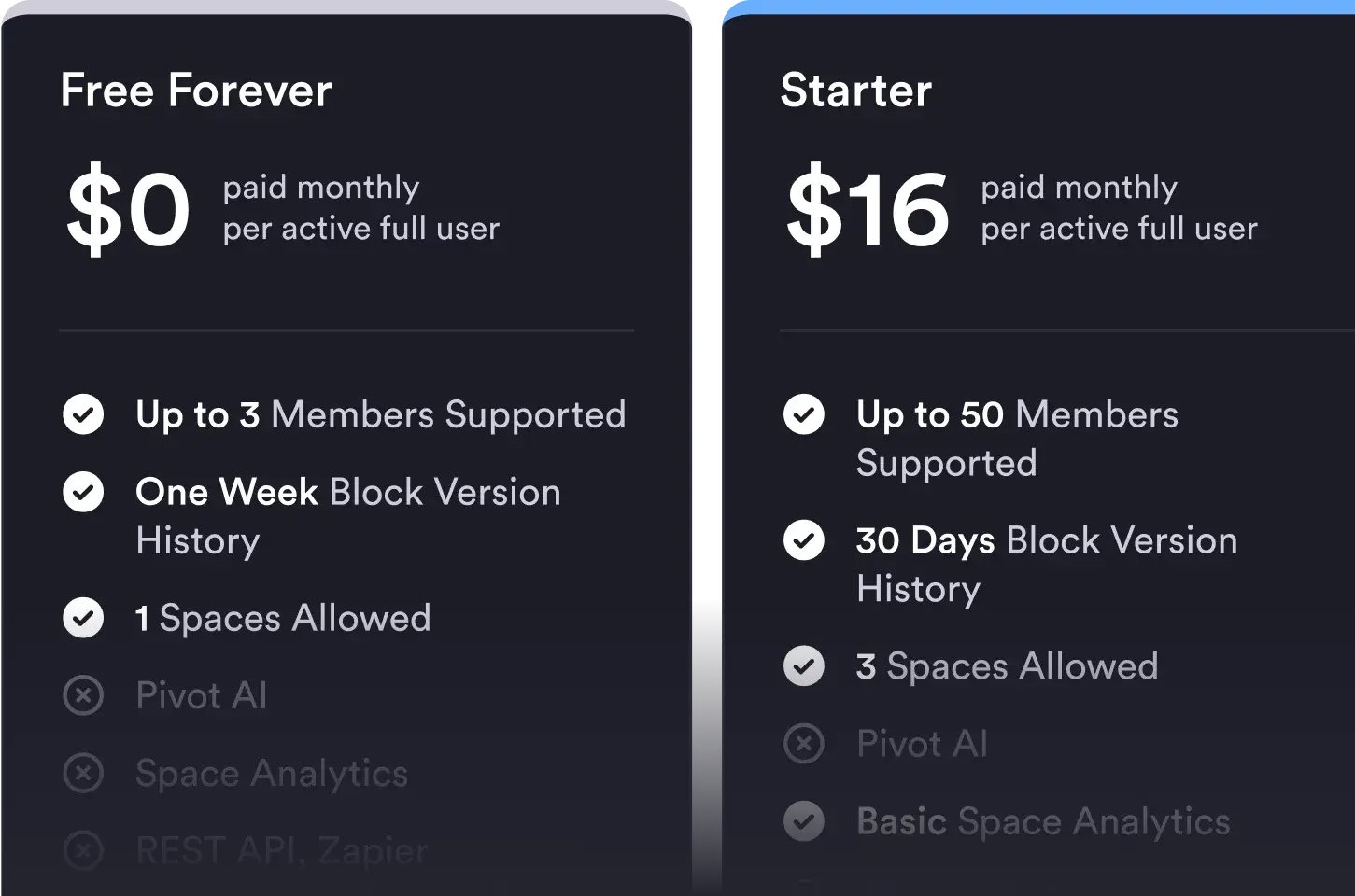Screen dimensions: 1355x896
Task: Click the X icon beside Free Pivot AI
Action: (x=83, y=695)
